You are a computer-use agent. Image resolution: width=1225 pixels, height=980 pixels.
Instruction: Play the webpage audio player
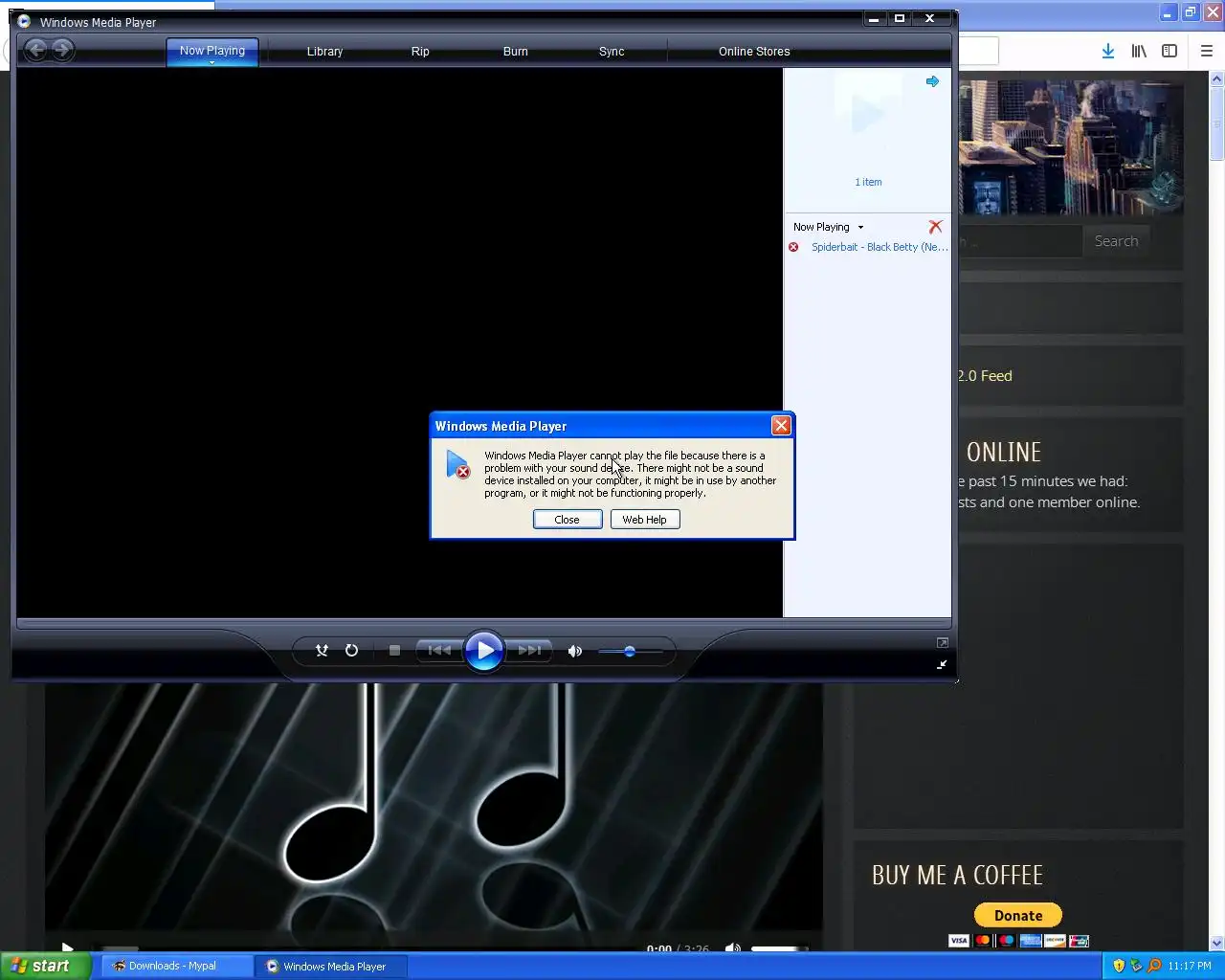pyautogui.click(x=67, y=948)
